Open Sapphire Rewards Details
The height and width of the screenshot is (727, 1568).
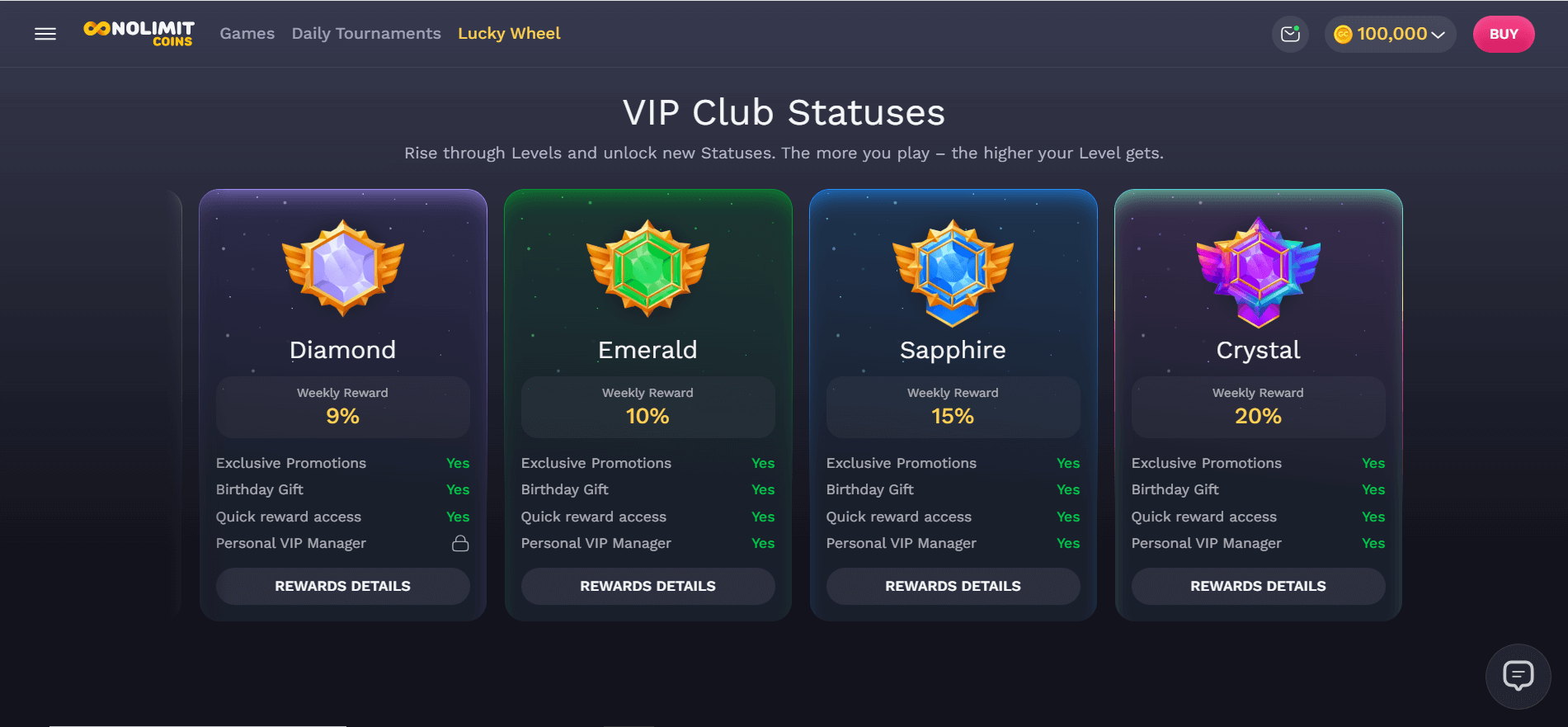(954, 586)
